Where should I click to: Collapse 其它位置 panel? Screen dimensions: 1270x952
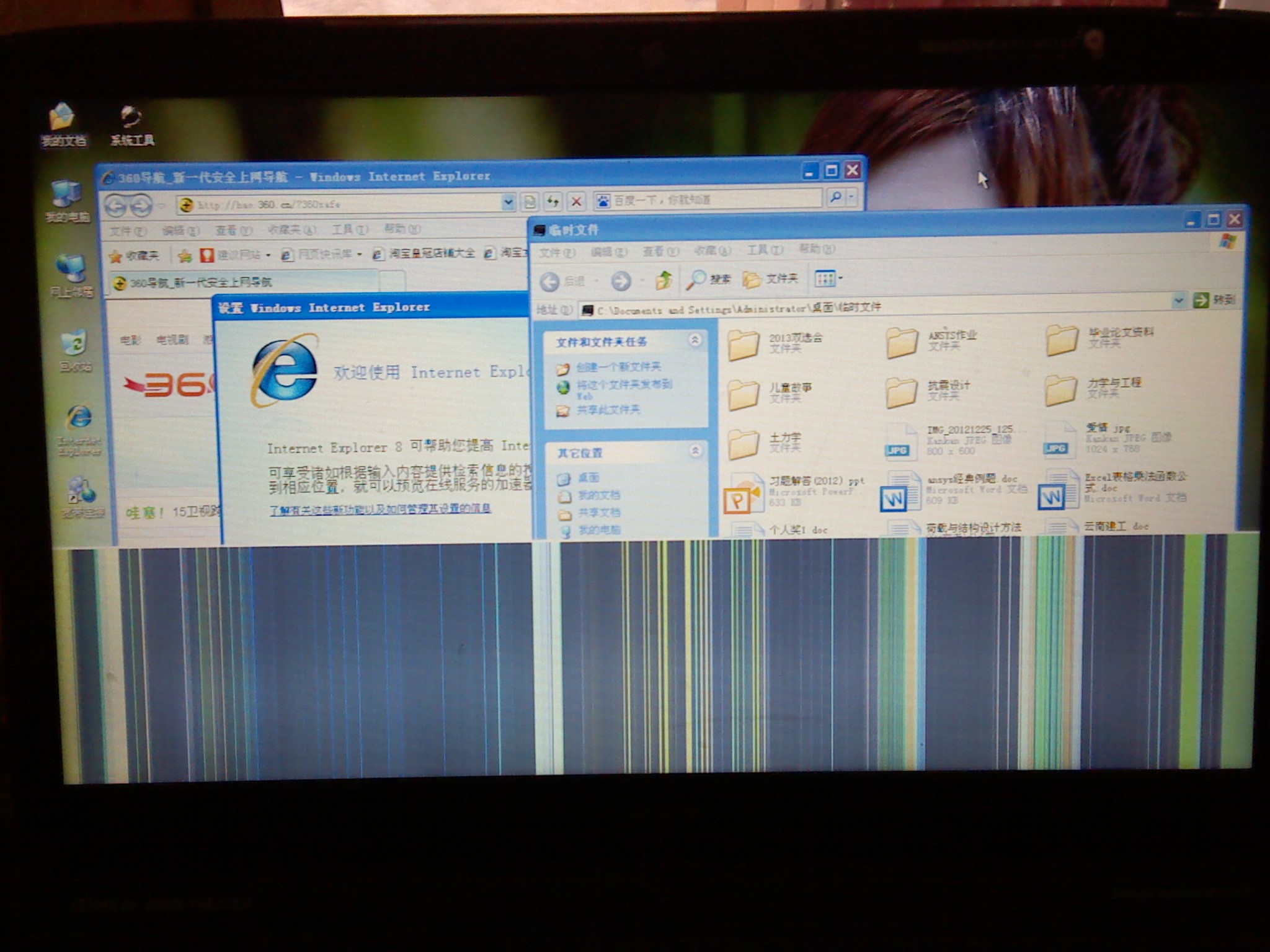pyautogui.click(x=696, y=451)
